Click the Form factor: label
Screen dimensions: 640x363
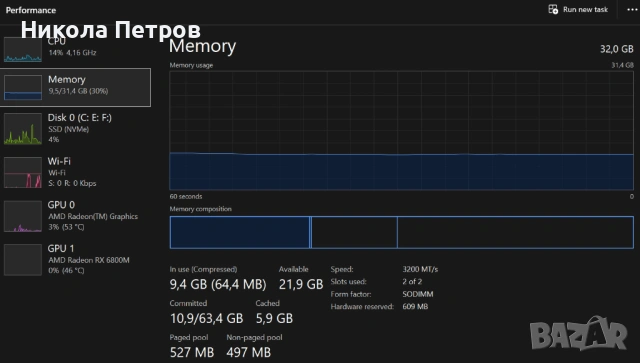click(x=351, y=294)
